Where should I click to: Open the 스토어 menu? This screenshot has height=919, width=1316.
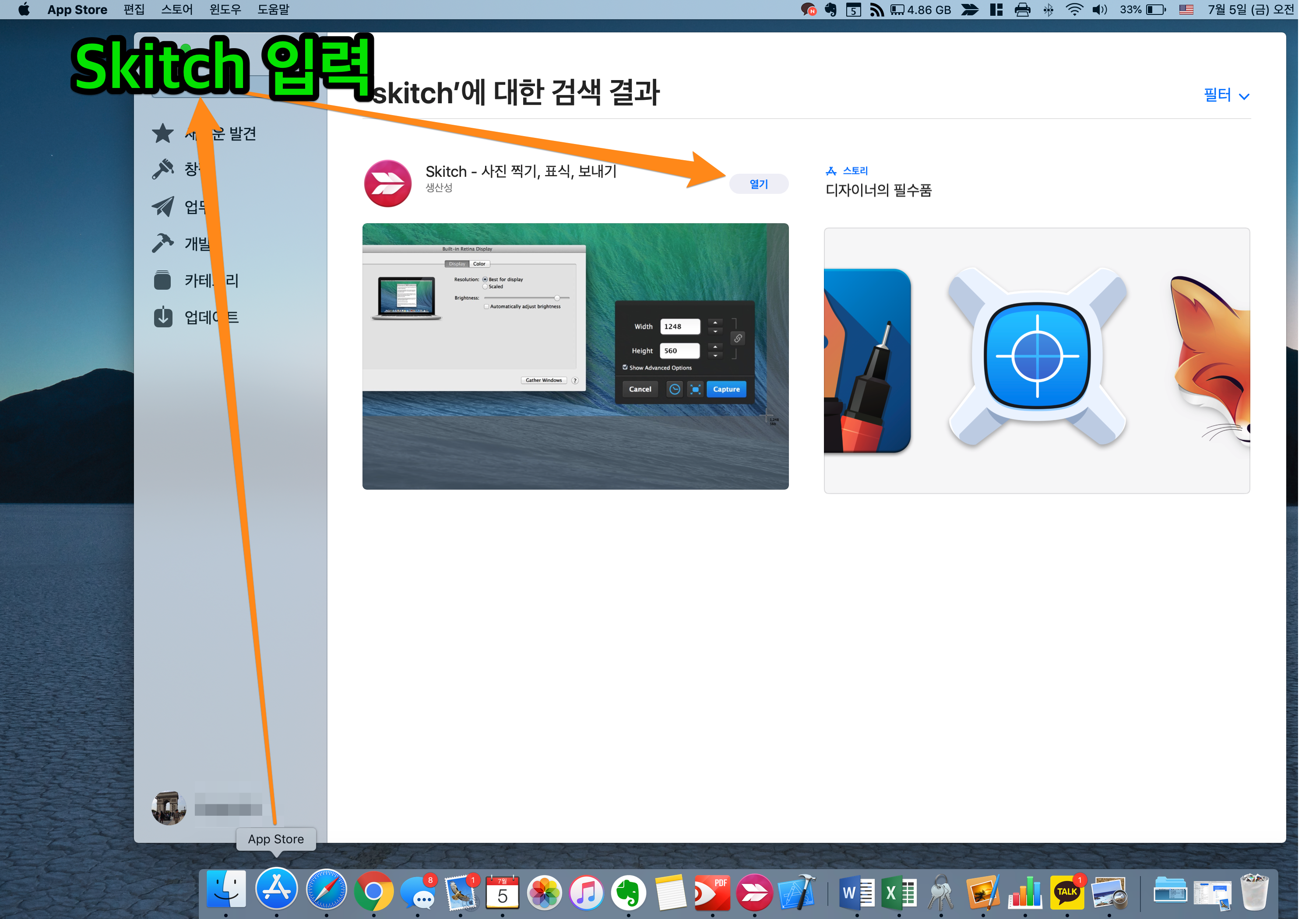coord(176,10)
